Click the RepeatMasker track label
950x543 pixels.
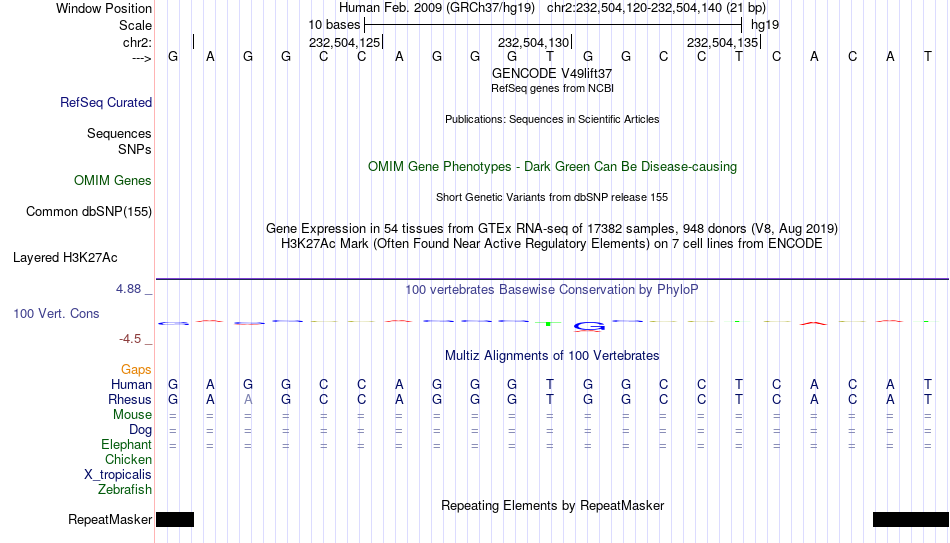tap(110, 519)
